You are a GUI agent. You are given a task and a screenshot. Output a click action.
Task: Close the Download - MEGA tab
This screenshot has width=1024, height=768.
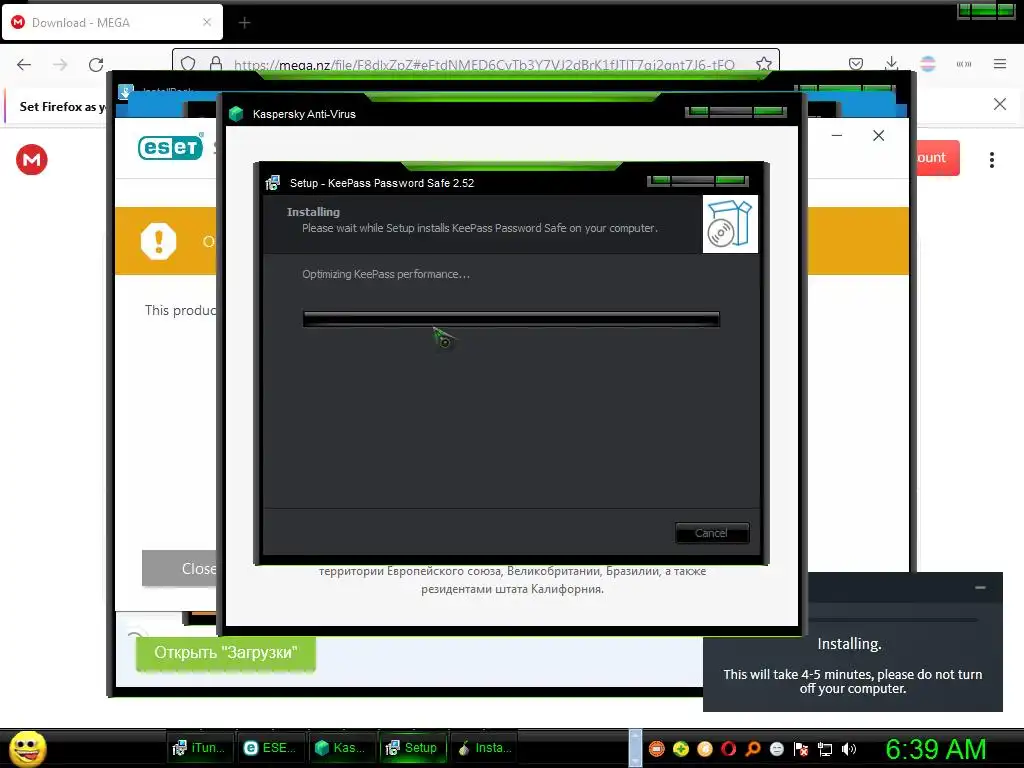(x=207, y=22)
